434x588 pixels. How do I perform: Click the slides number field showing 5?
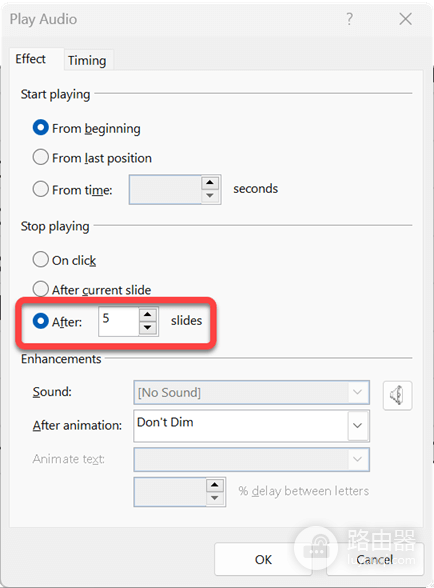[x=119, y=321]
